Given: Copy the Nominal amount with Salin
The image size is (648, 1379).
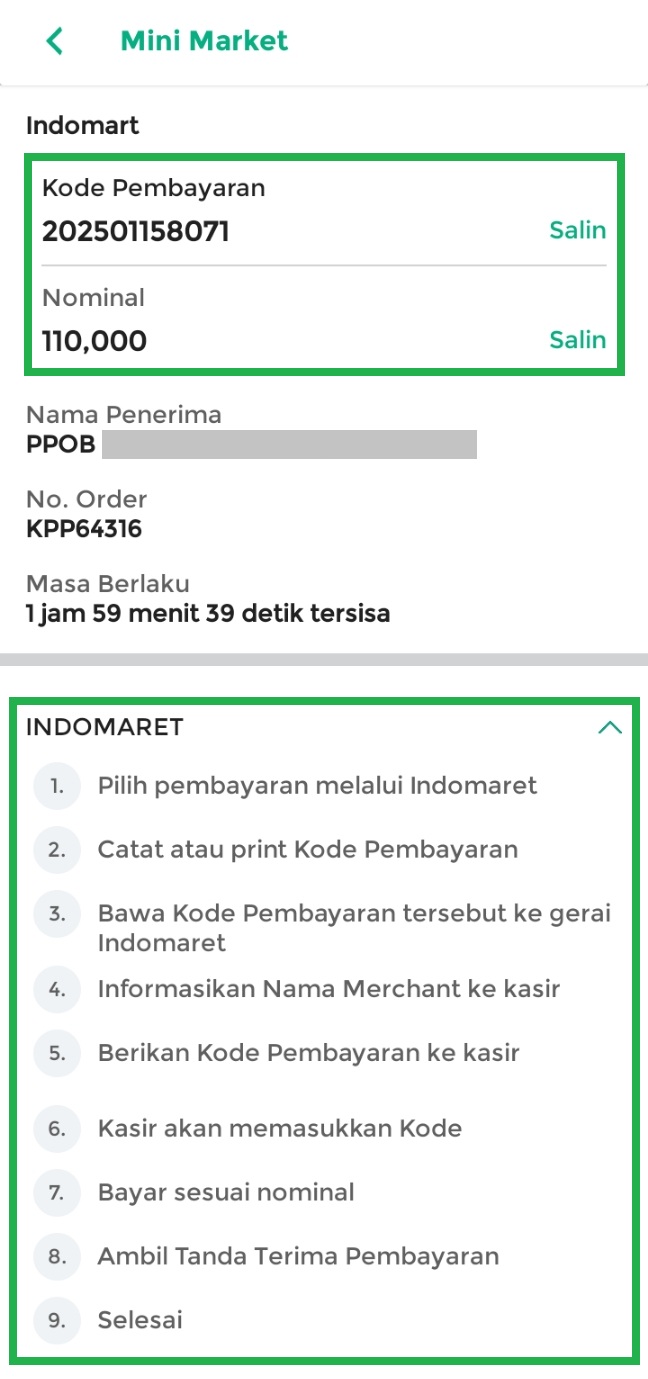Looking at the screenshot, I should pyautogui.click(x=577, y=341).
